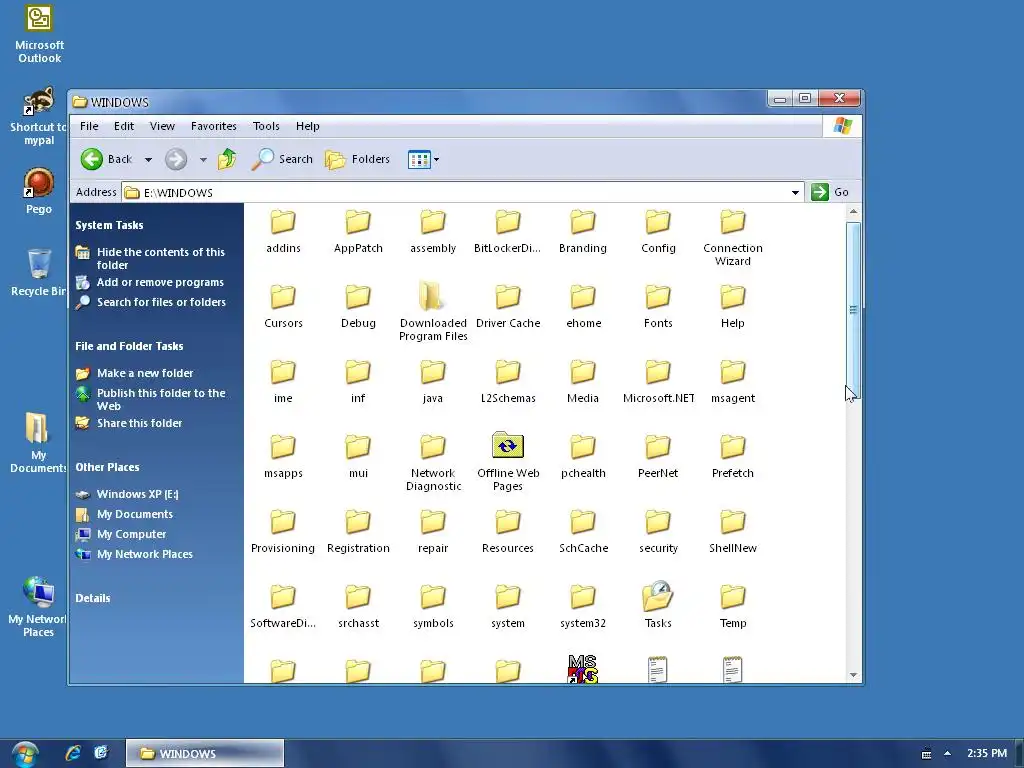Screen dimensions: 1024x768
Task: Open the Edit menu
Action: [x=123, y=126]
